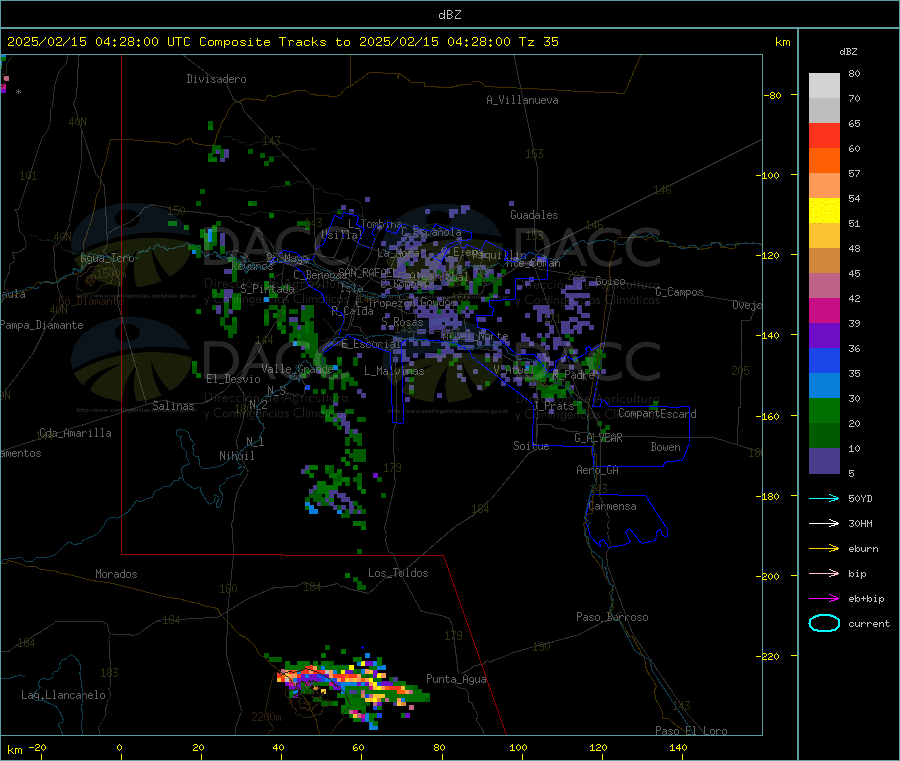The height and width of the screenshot is (761, 900).
Task: Click the Nihuil map label
Action: click(x=237, y=456)
